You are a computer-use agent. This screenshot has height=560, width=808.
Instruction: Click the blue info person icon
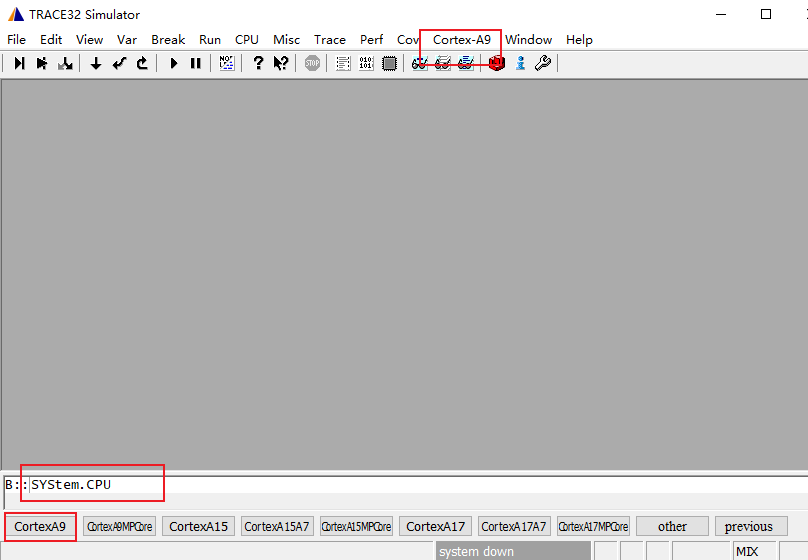pos(520,63)
